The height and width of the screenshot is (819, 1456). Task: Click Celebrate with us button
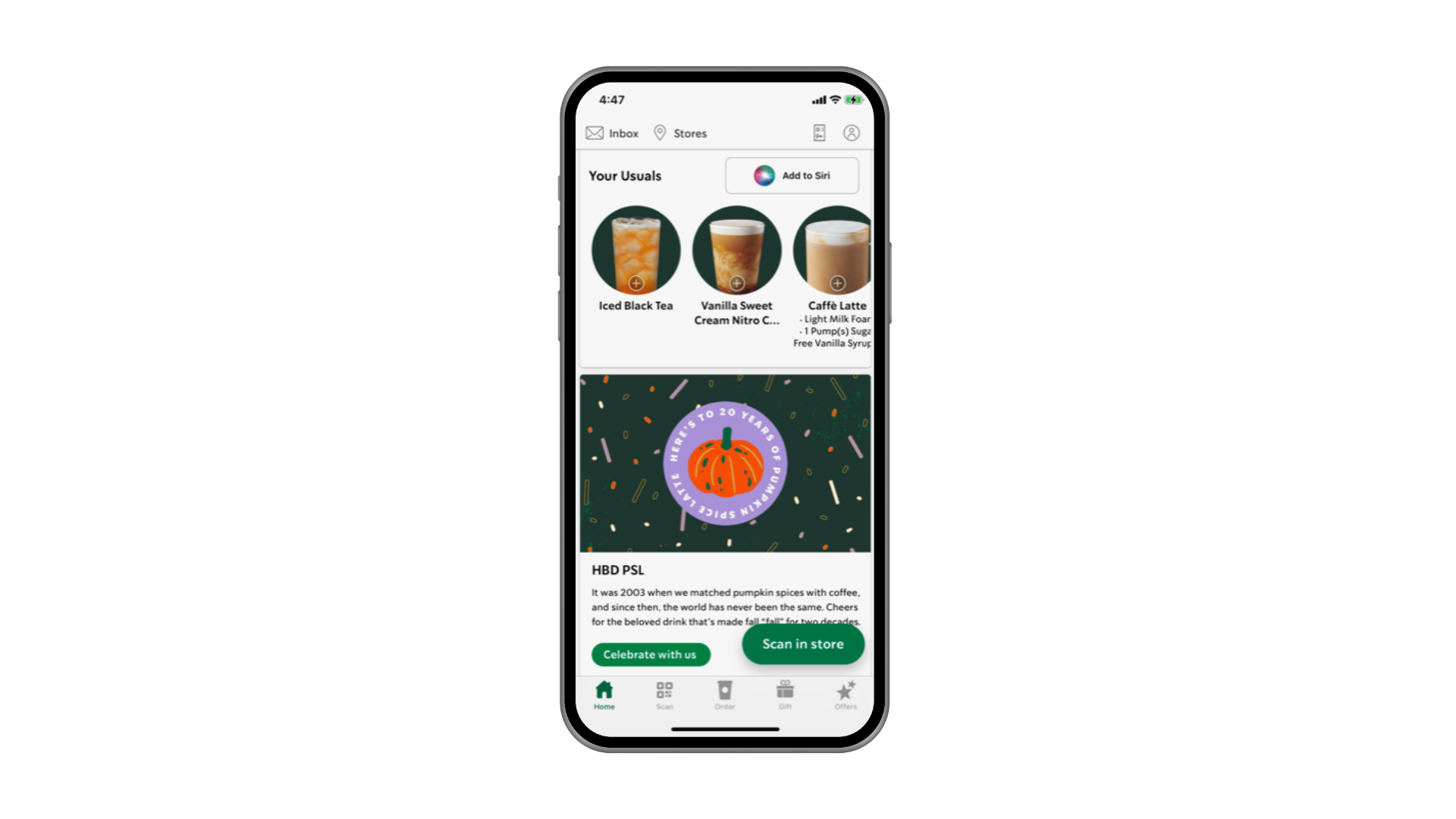[648, 654]
